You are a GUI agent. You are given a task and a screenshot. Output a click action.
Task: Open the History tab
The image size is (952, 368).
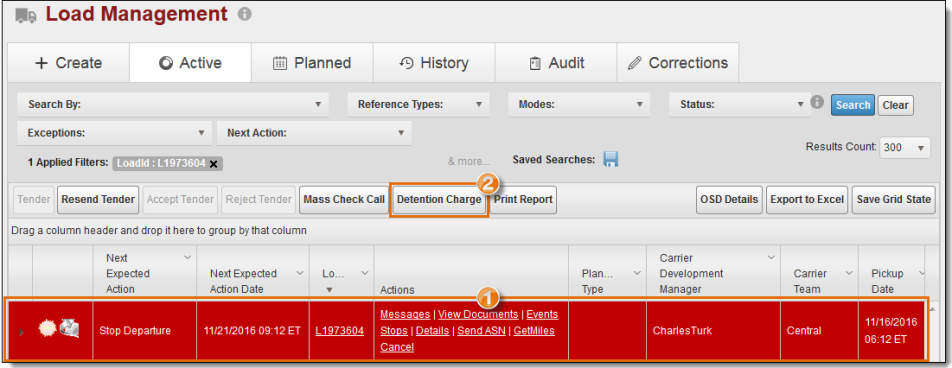point(434,63)
